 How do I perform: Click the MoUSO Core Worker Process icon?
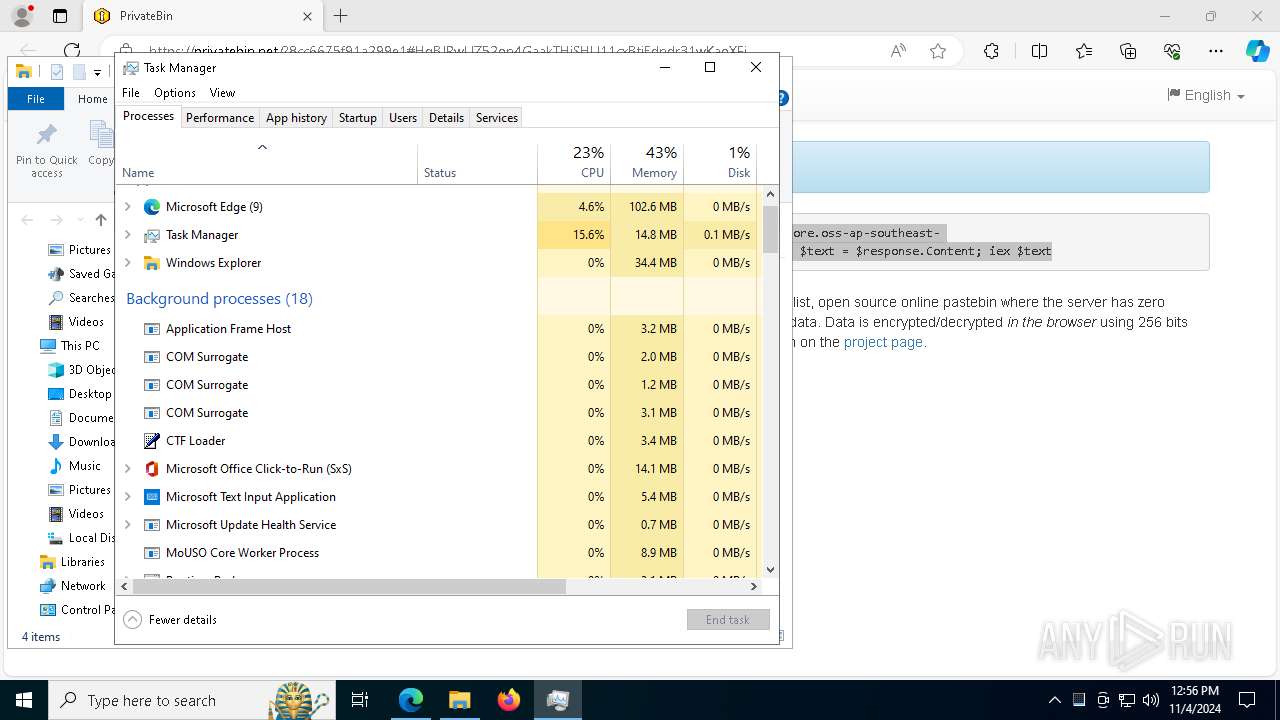pyautogui.click(x=152, y=553)
